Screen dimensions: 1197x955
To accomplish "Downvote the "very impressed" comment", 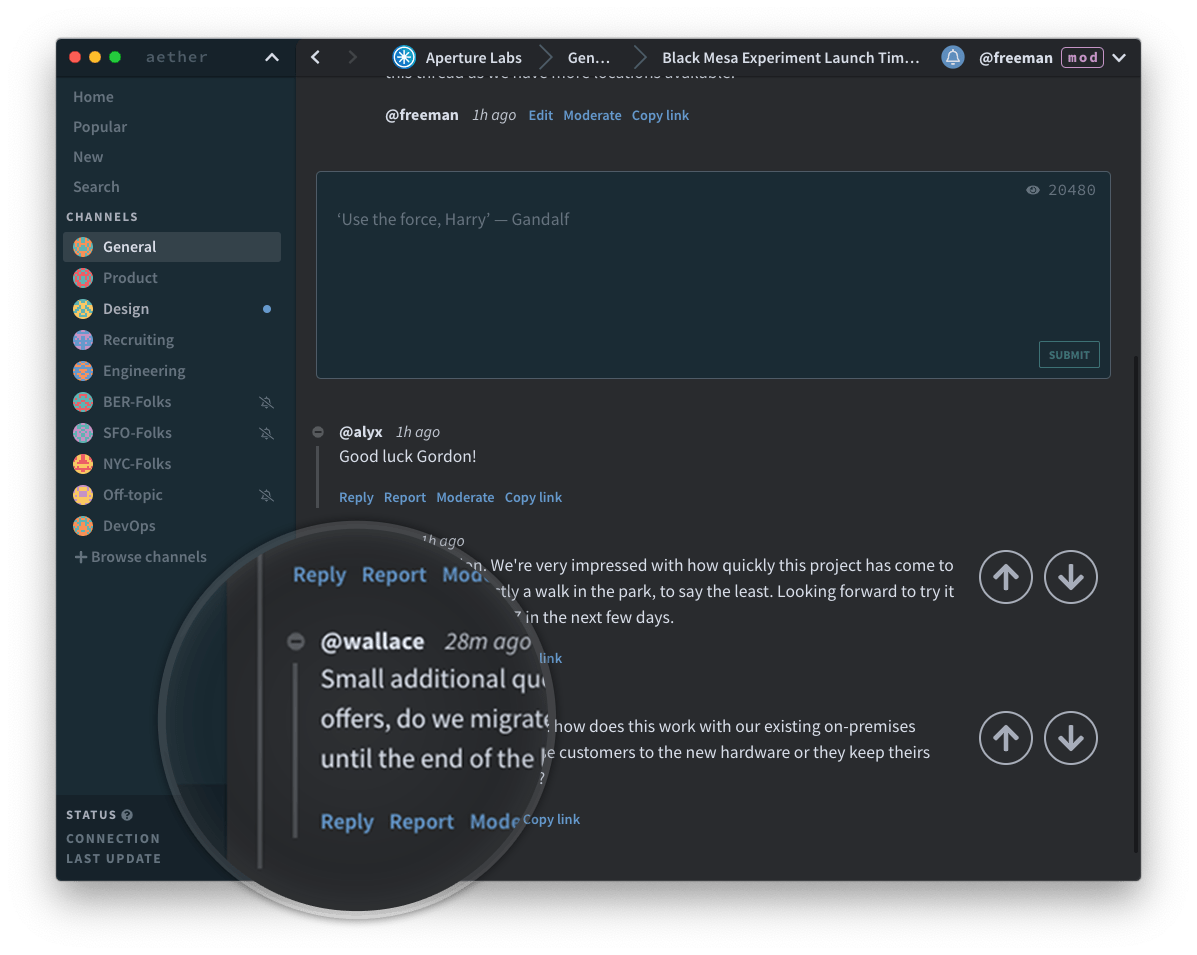I will click(x=1070, y=577).
